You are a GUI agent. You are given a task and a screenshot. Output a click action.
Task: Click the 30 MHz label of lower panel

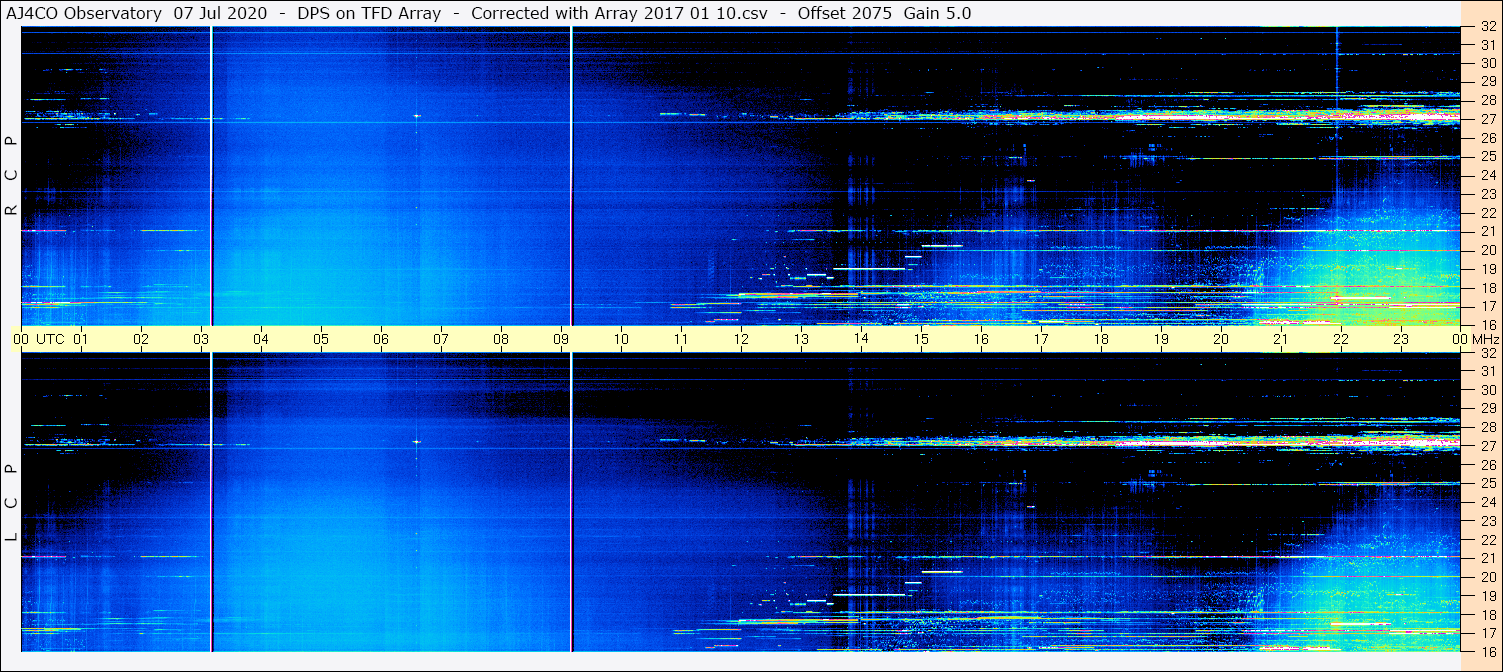(1487, 390)
